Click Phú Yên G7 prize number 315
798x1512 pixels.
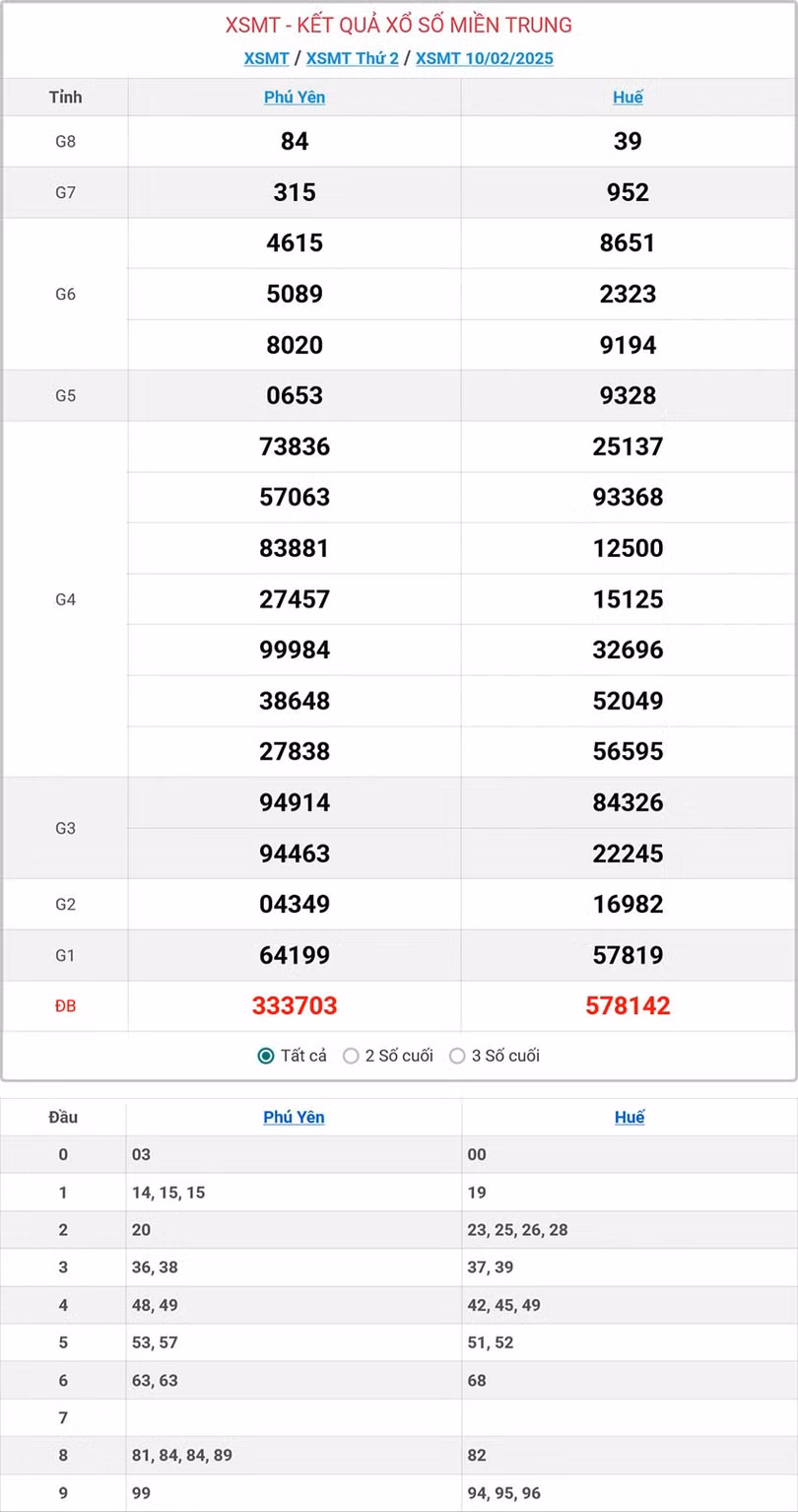(295, 192)
